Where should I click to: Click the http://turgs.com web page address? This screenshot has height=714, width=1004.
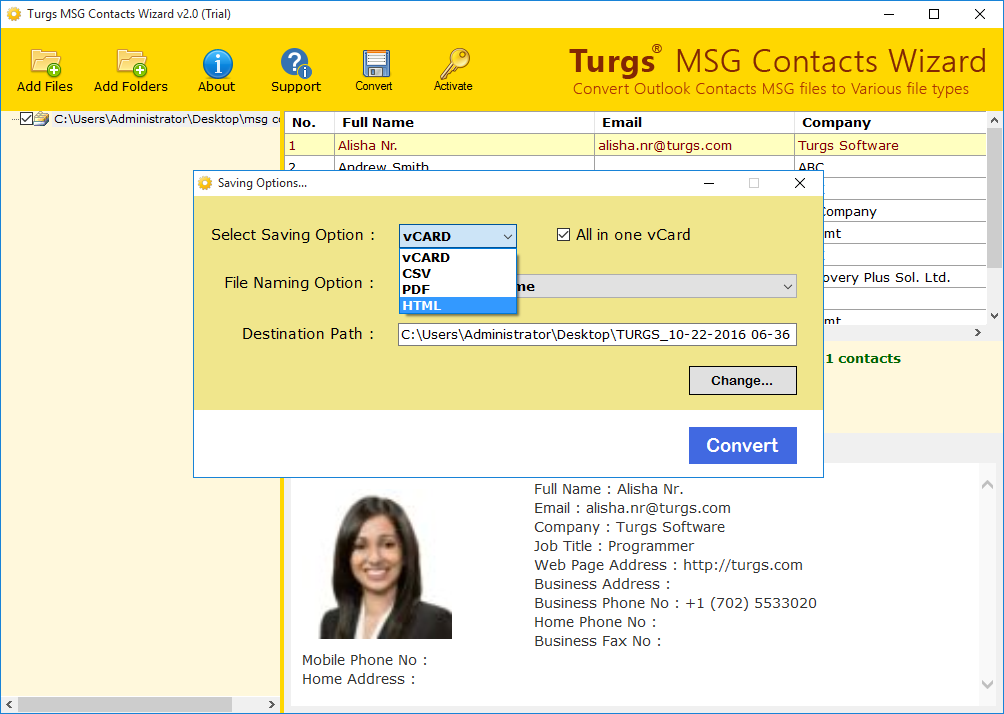pyautogui.click(x=743, y=565)
